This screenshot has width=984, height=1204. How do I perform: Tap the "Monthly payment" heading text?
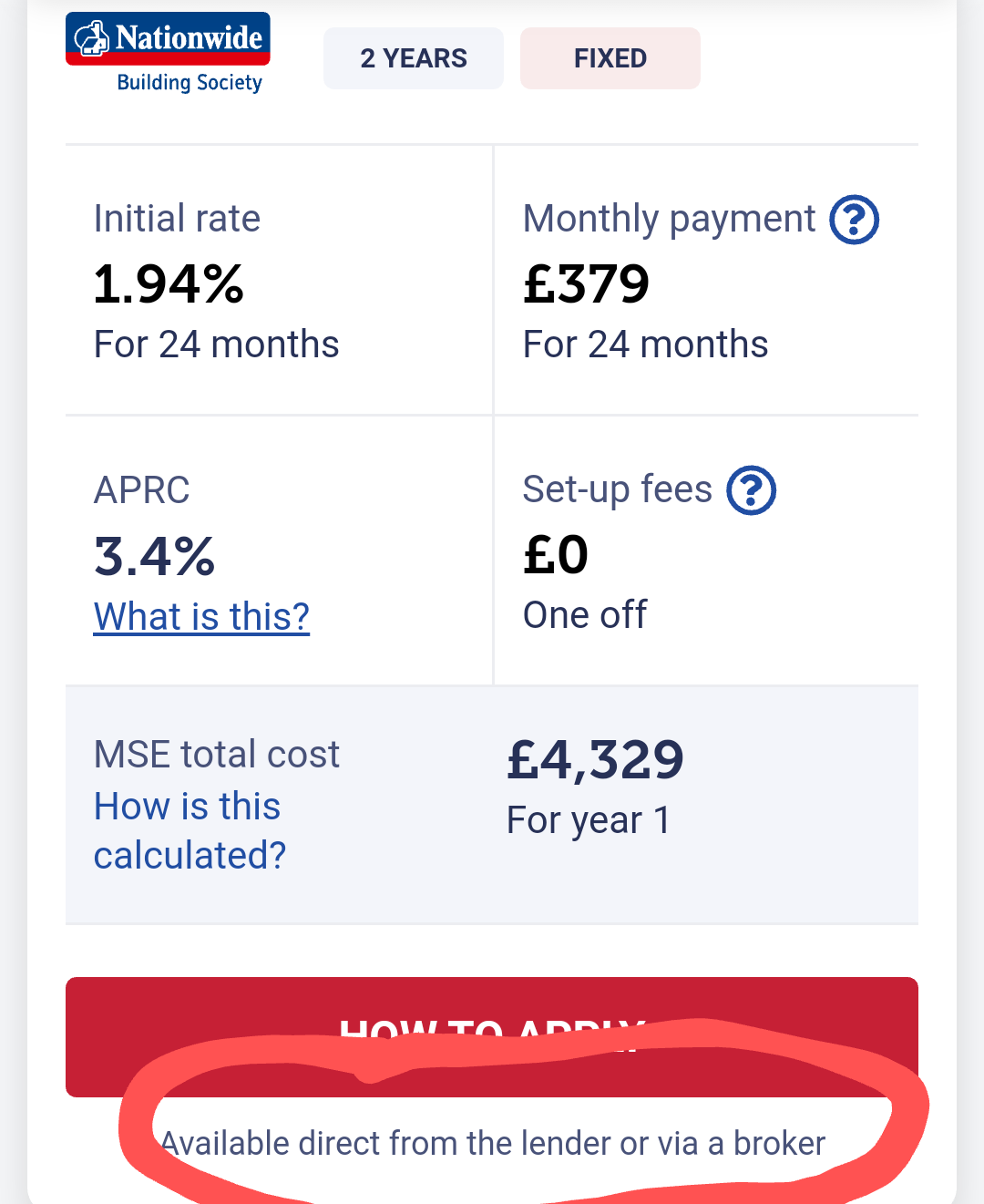click(x=669, y=219)
